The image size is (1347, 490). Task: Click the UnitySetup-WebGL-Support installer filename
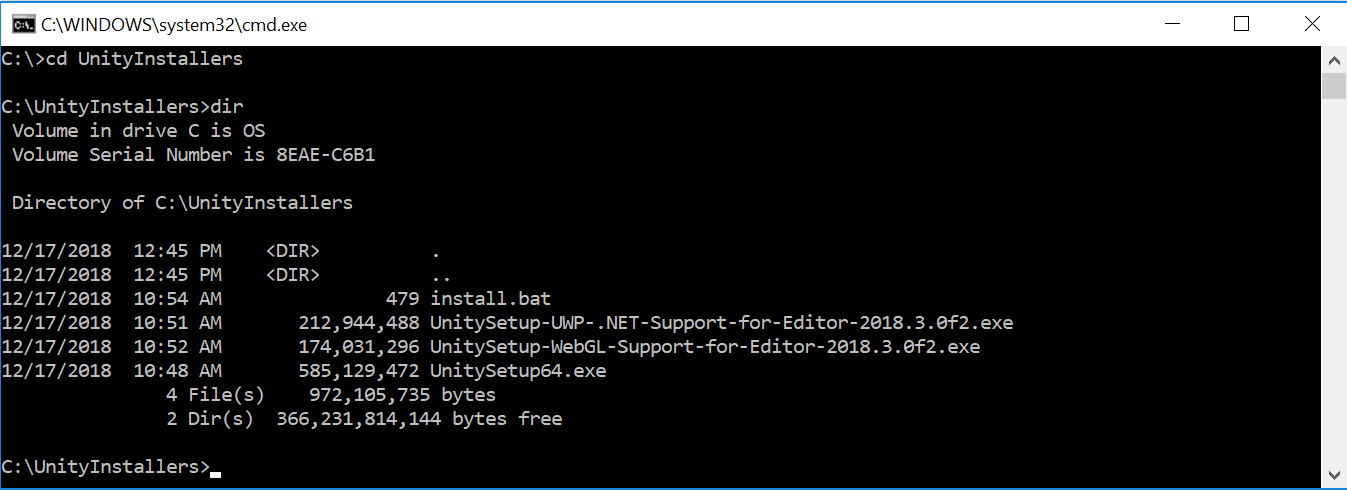pyautogui.click(x=705, y=347)
